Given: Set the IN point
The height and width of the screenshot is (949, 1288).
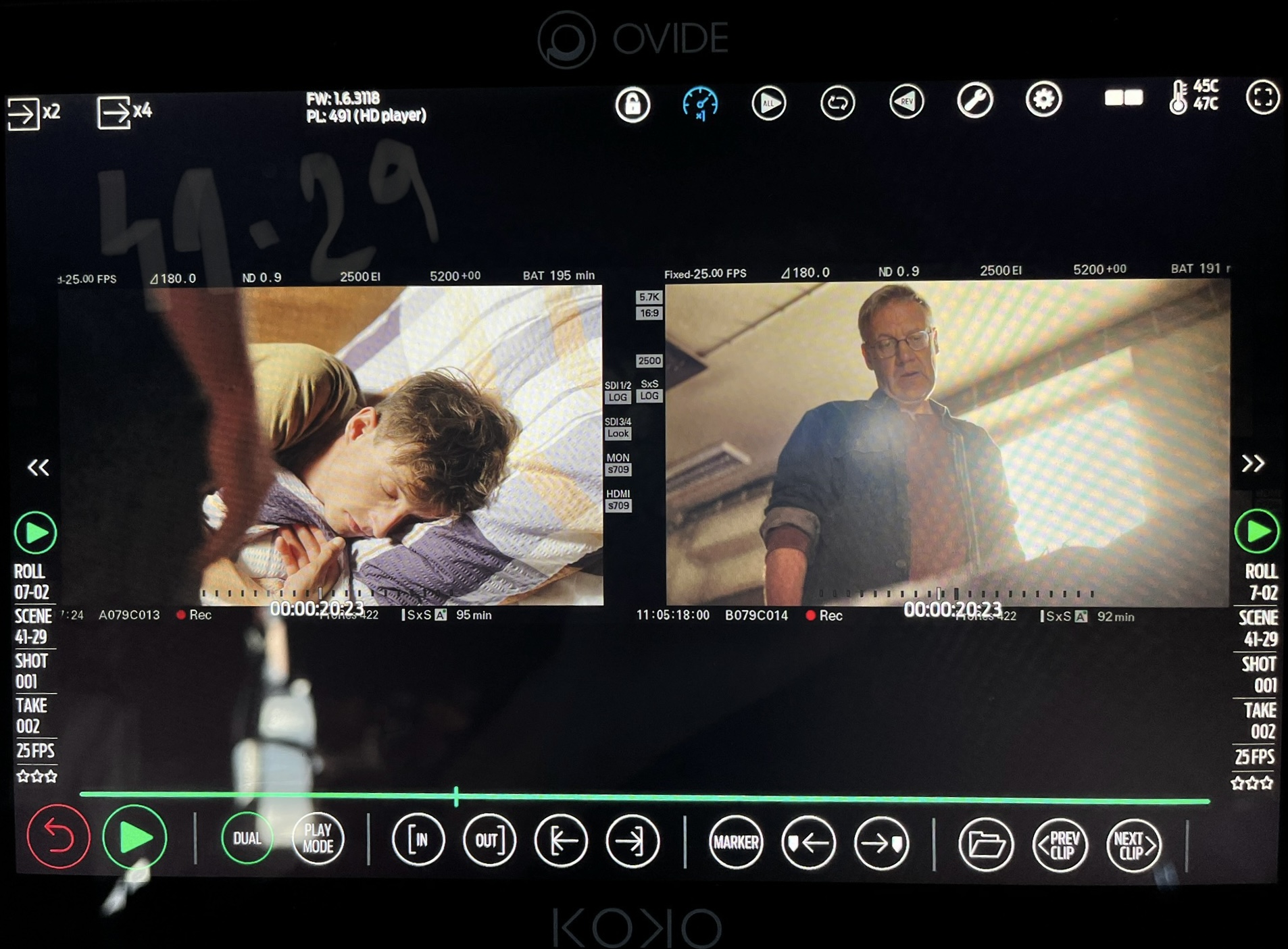Looking at the screenshot, I should pyautogui.click(x=418, y=840).
